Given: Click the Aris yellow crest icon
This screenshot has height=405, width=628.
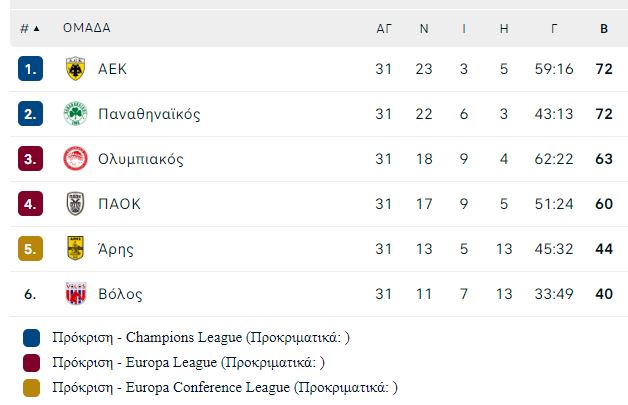Looking at the screenshot, I should coord(75,248).
